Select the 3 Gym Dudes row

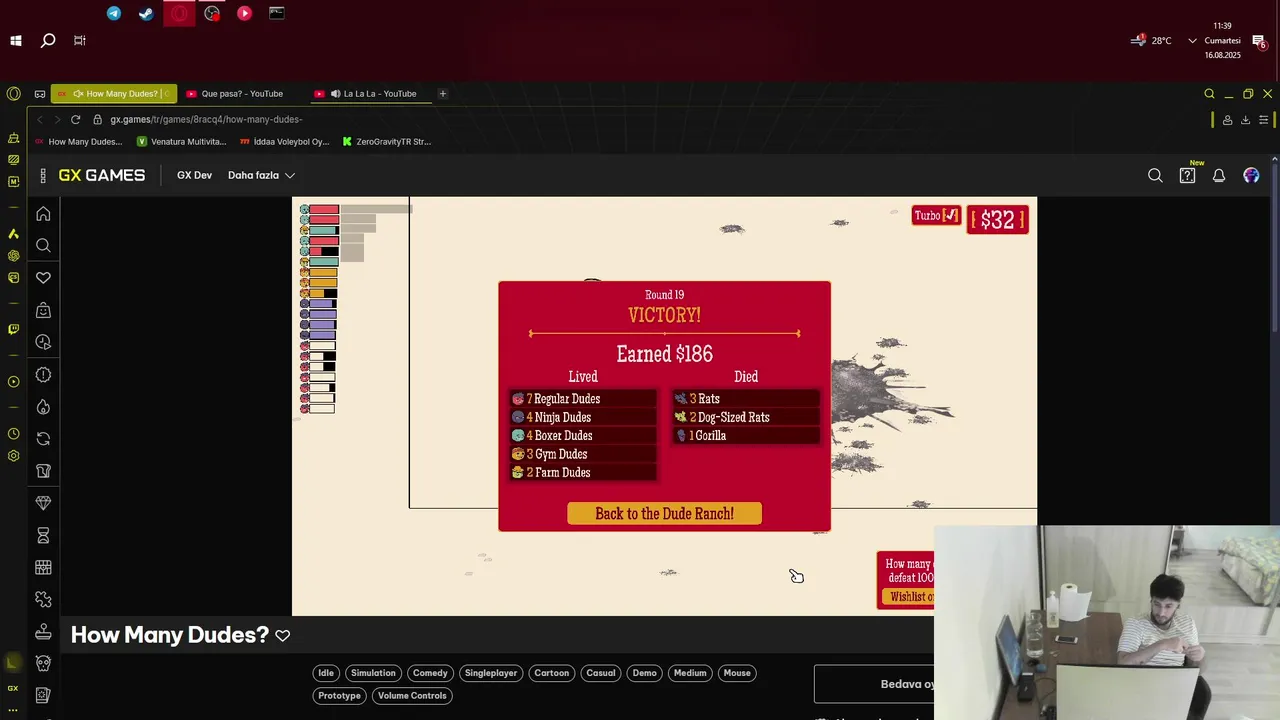pyautogui.click(x=583, y=454)
